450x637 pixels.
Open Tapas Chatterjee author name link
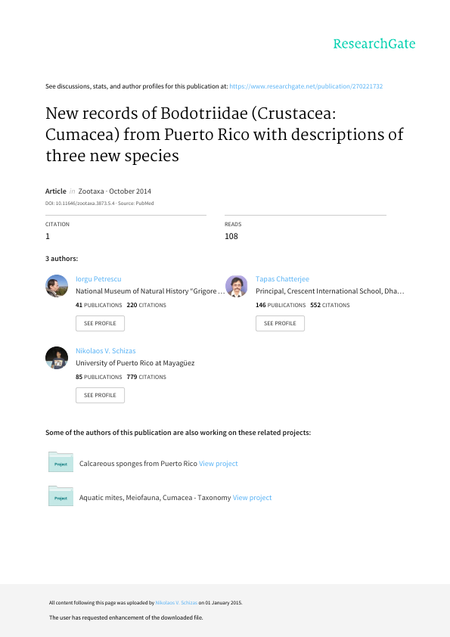282,279
